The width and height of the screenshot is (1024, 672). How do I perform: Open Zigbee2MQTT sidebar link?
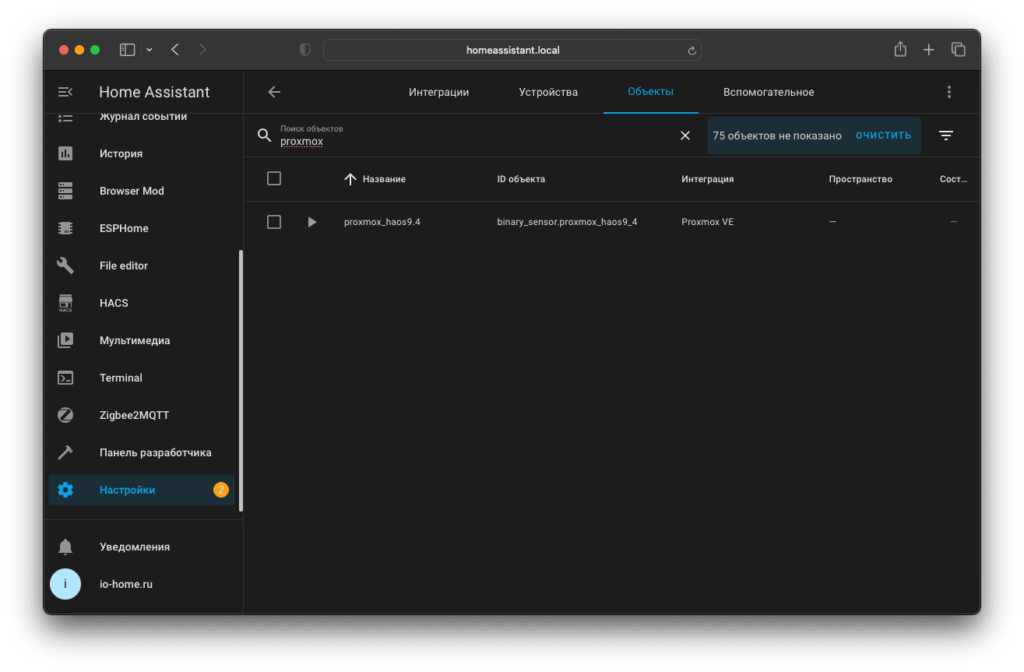(x=134, y=415)
